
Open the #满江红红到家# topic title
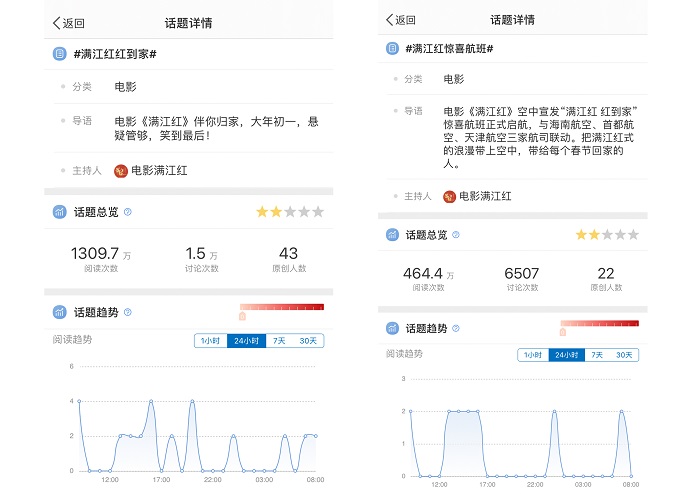pyautogui.click(x=115, y=54)
